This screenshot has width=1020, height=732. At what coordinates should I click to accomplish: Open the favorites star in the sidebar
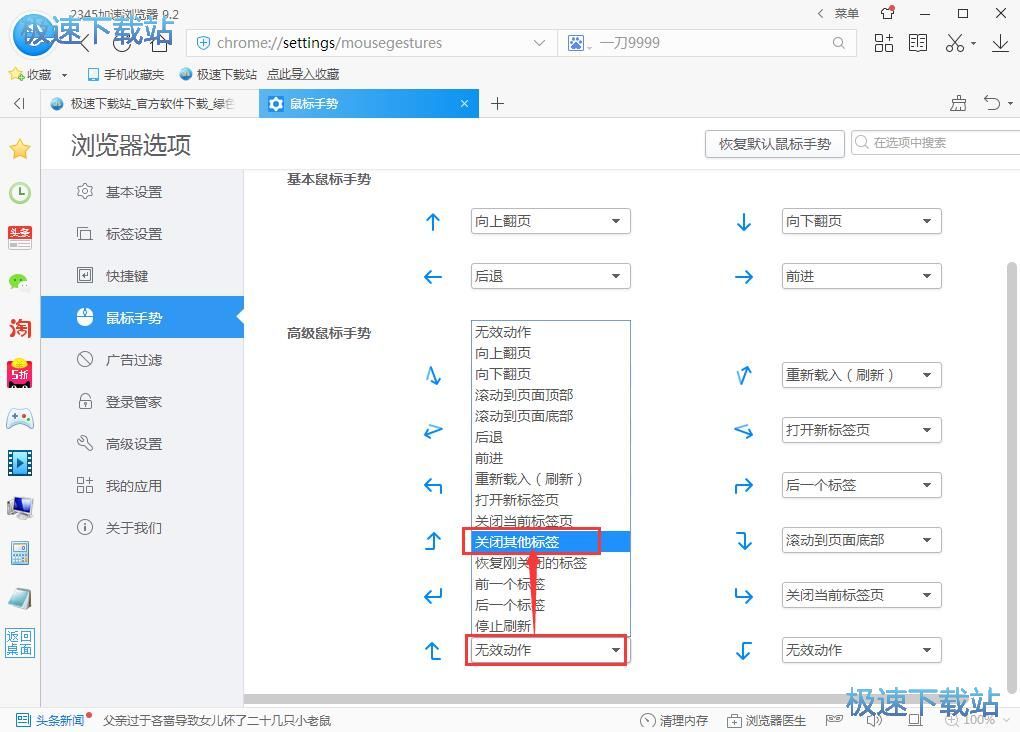click(20, 149)
